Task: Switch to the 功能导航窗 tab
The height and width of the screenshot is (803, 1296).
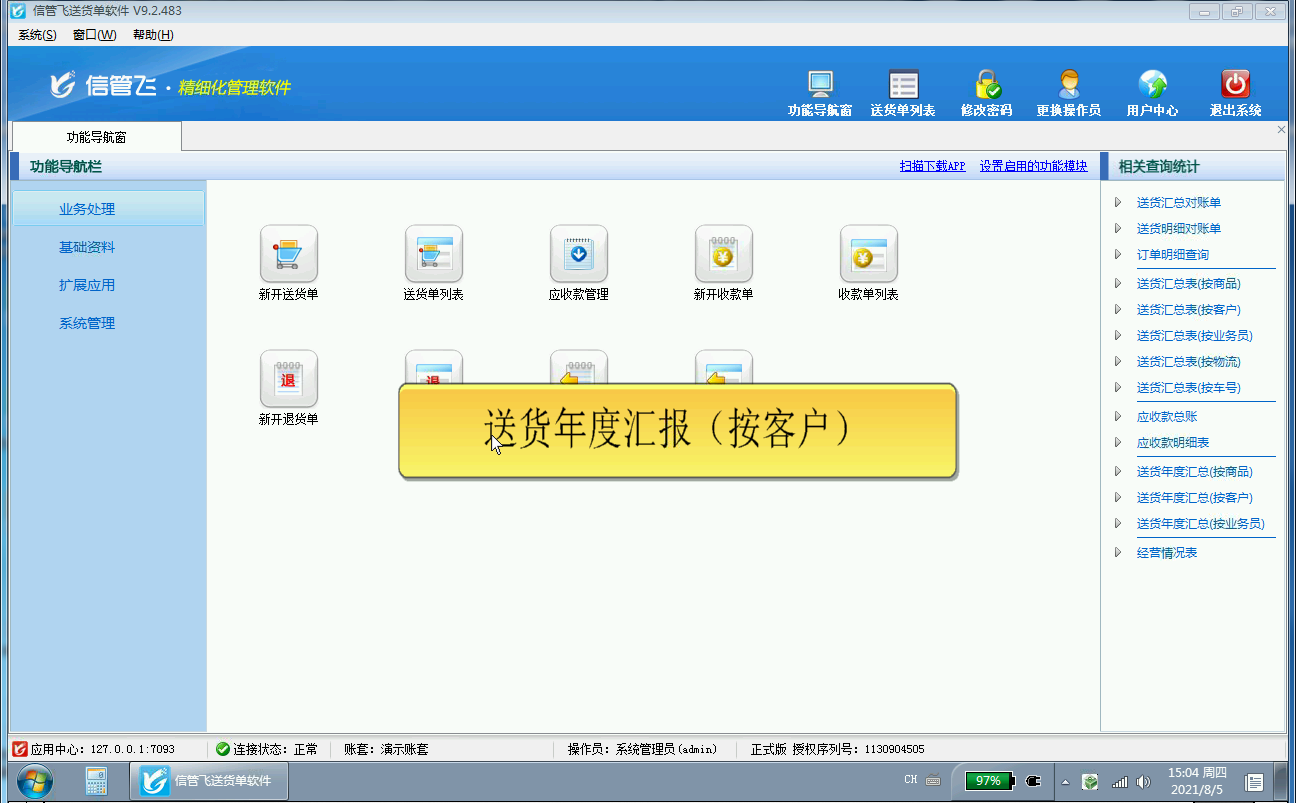Action: click(96, 137)
